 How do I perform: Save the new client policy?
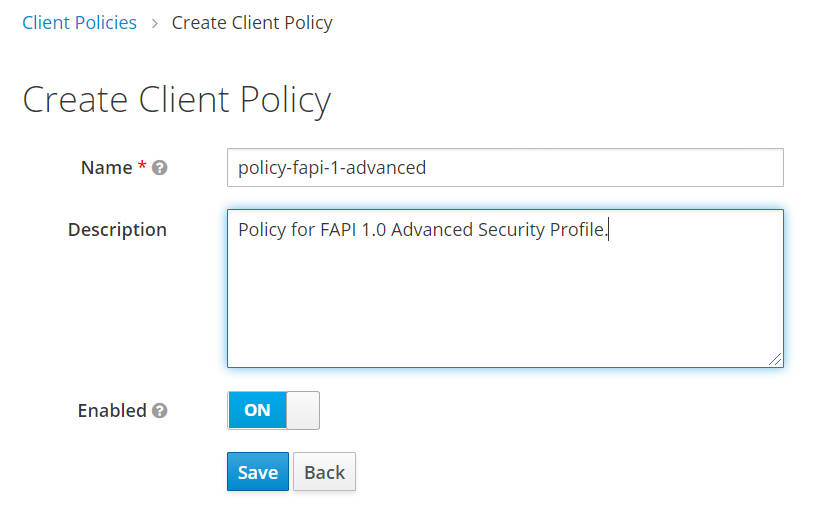[x=258, y=472]
